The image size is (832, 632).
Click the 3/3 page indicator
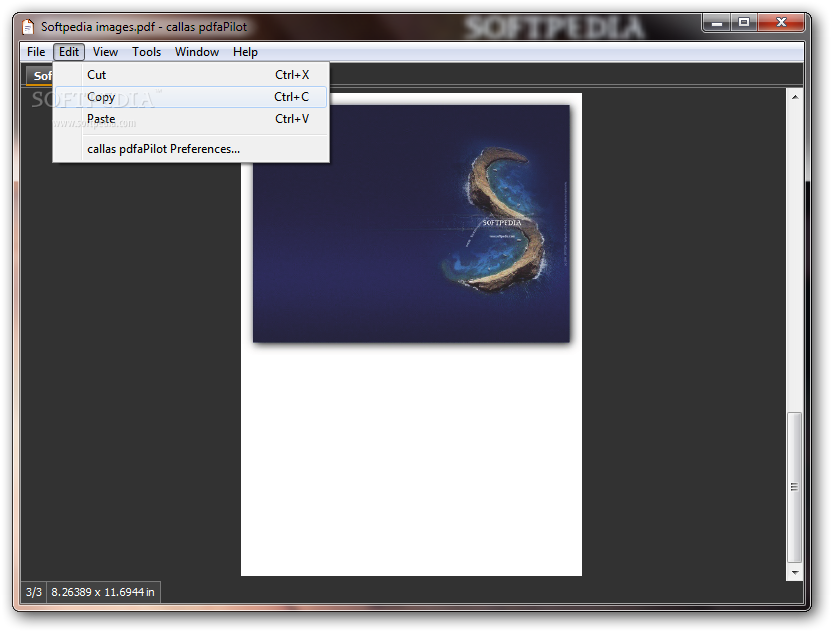(34, 592)
